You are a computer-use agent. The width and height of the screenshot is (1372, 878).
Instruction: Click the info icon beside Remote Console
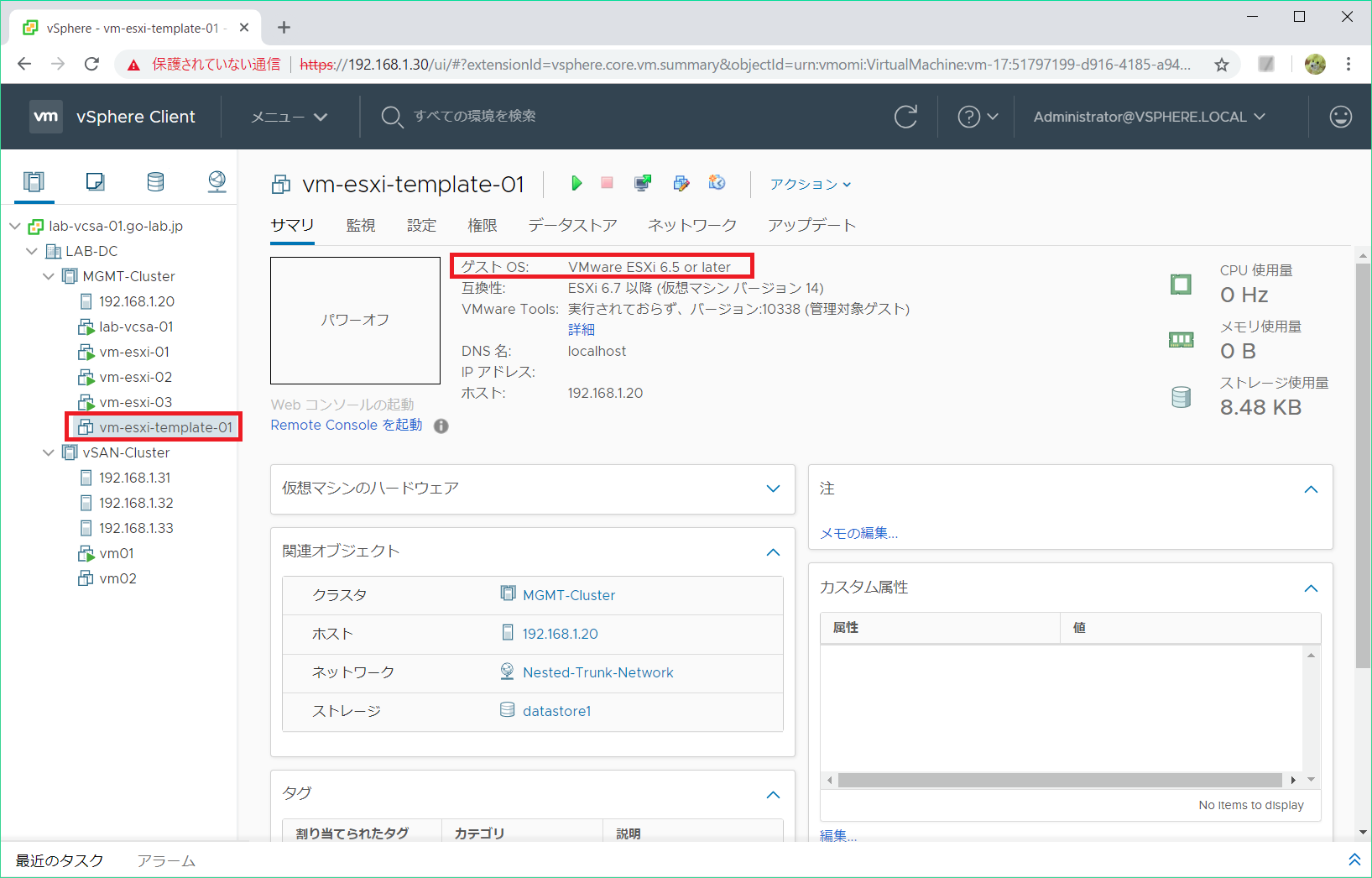441,426
